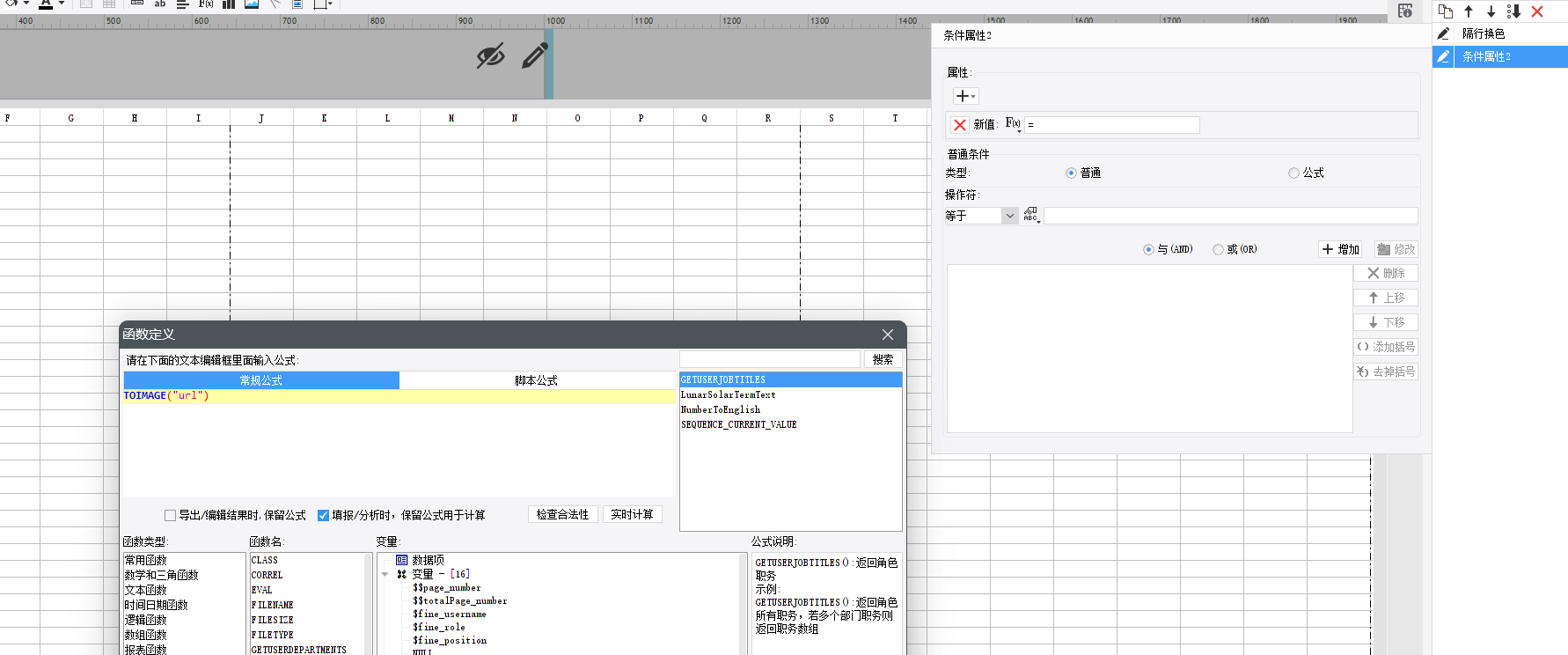Viewport: 1568px width, 655px height.
Task: Select 时间日期函数 in the function type list
Action: point(184,605)
